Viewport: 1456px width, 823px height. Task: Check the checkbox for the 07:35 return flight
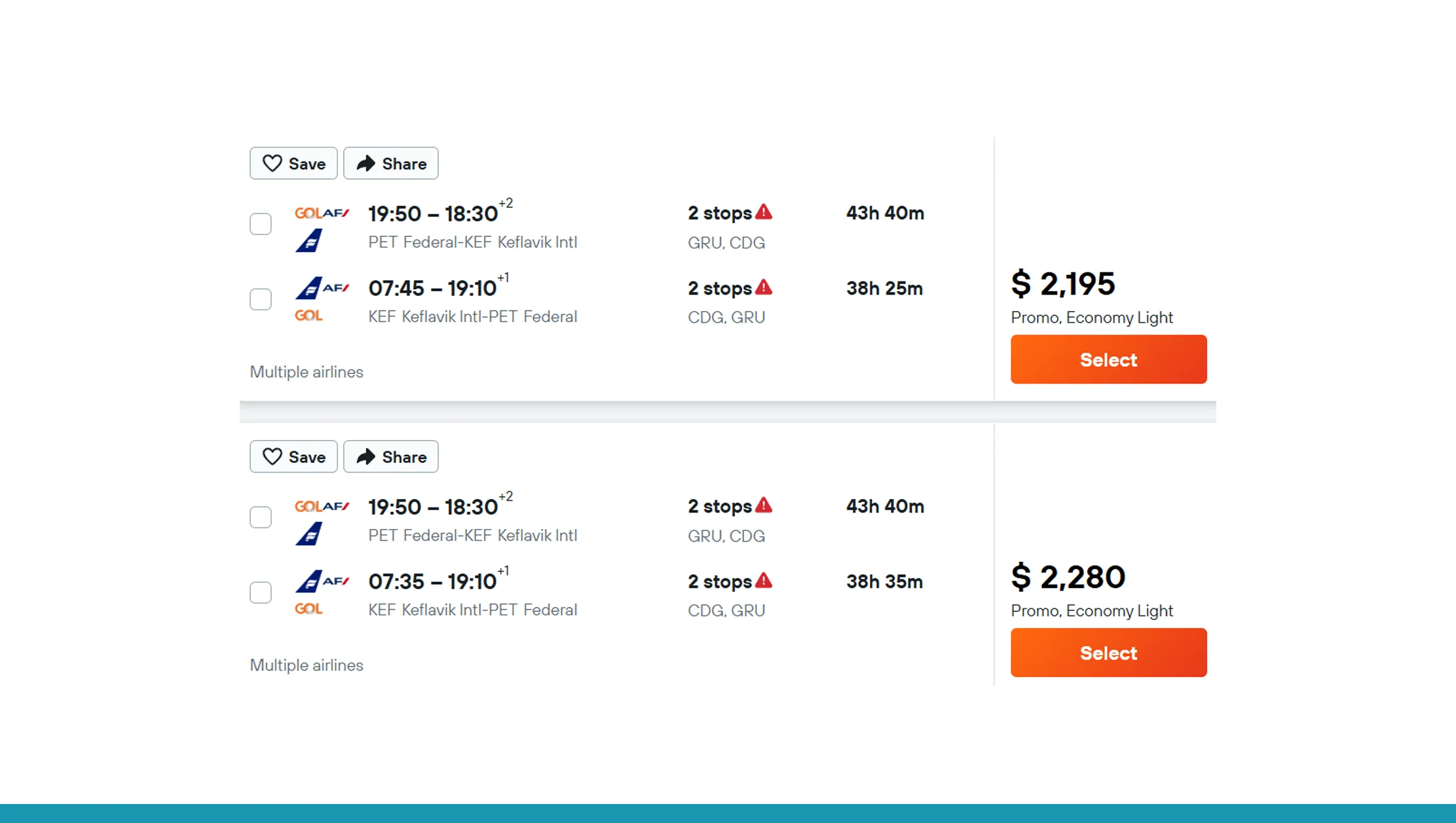[260, 592]
